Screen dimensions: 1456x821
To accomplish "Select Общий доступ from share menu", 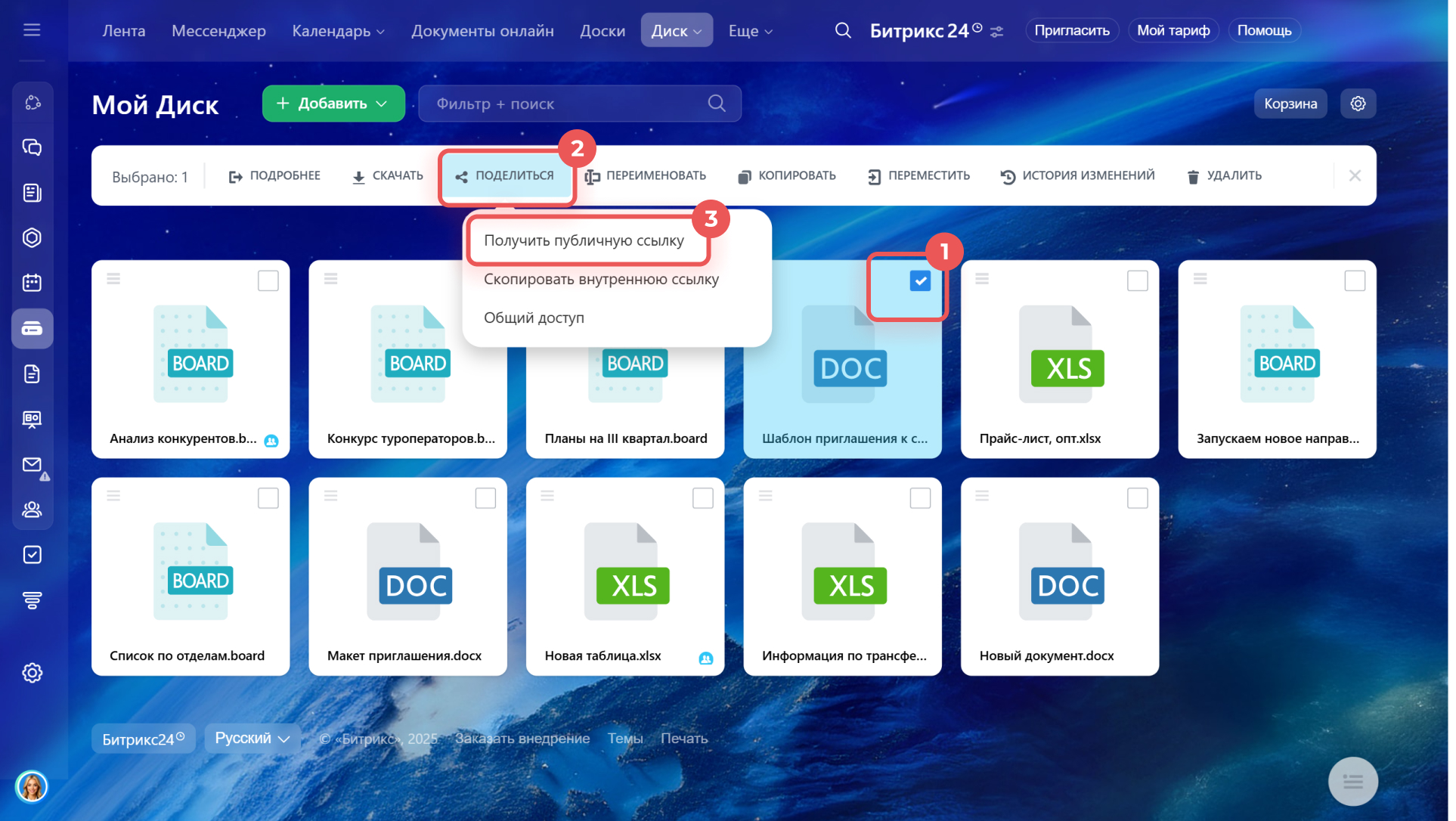I will pos(534,318).
